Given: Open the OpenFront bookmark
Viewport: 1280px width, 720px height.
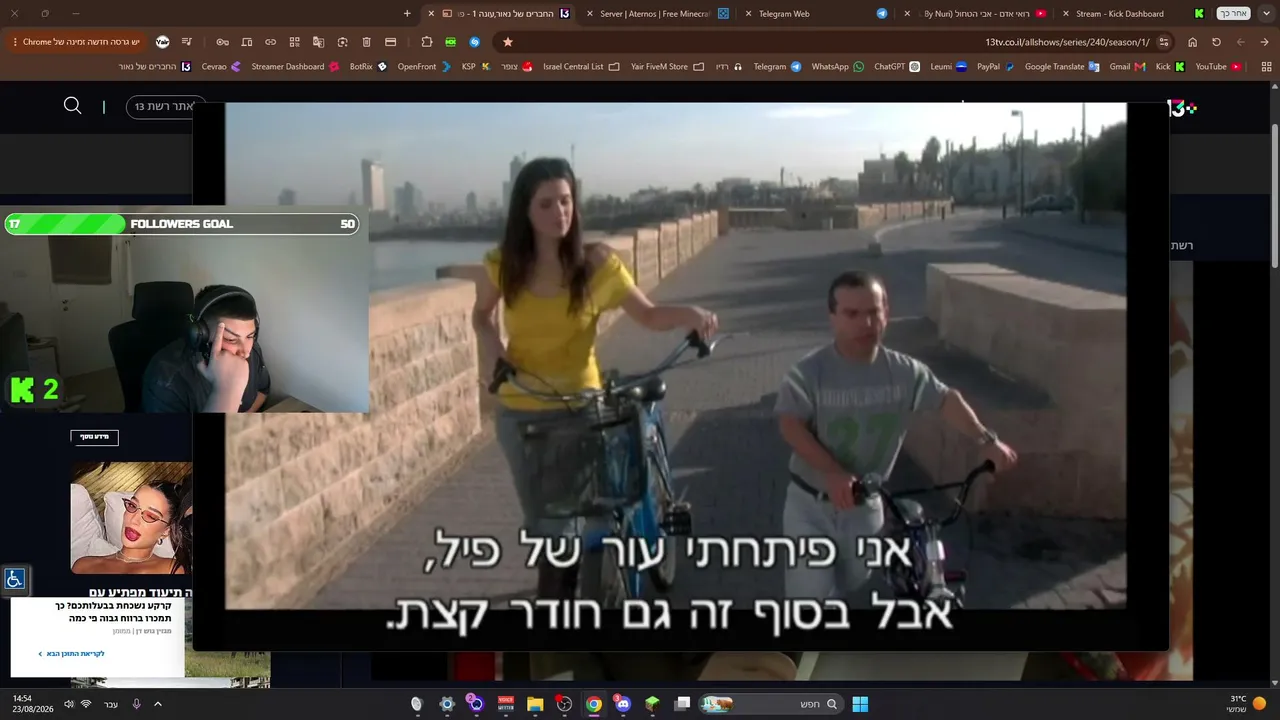Looking at the screenshot, I should (424, 67).
